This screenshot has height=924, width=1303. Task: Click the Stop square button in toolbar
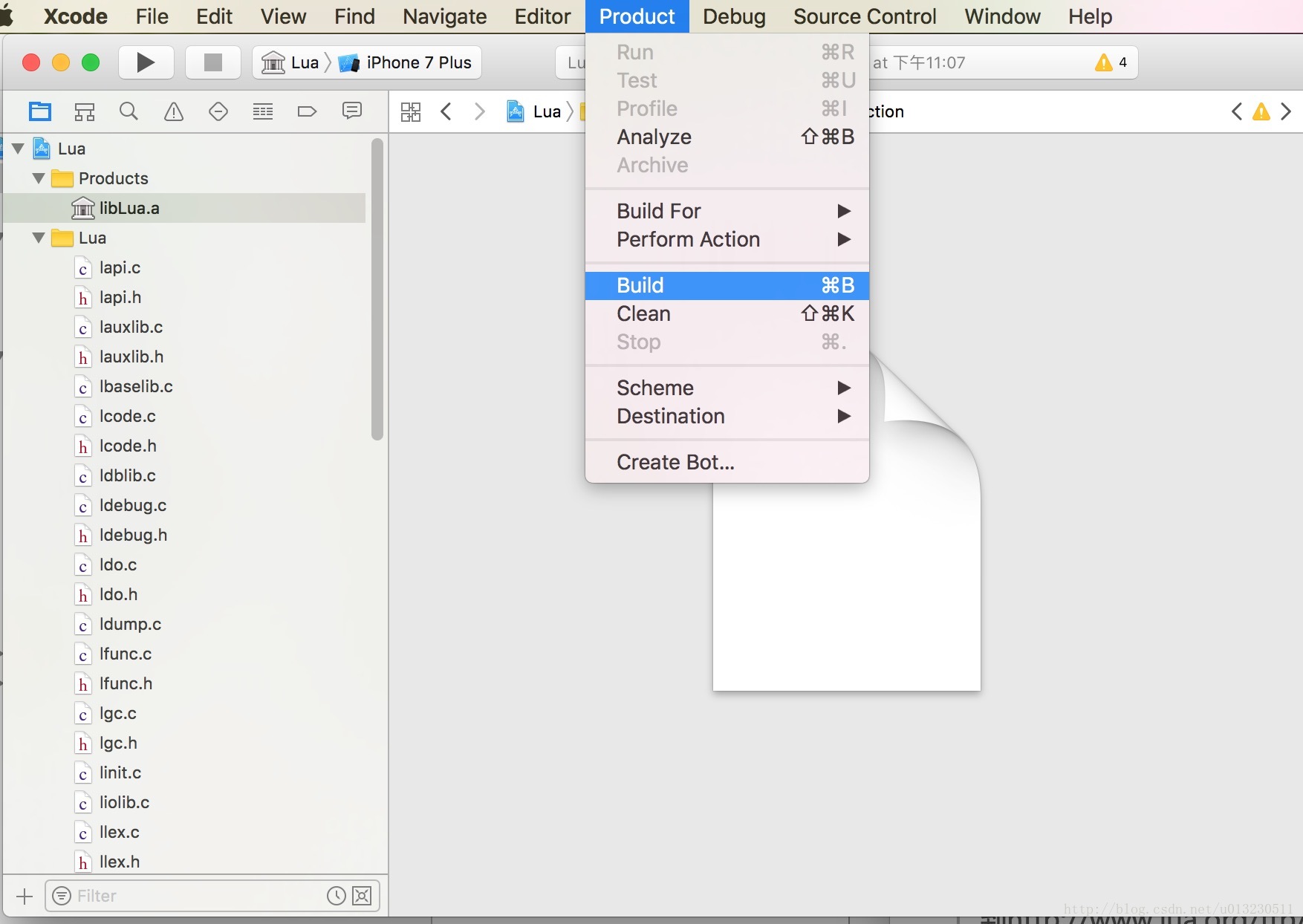tap(212, 62)
